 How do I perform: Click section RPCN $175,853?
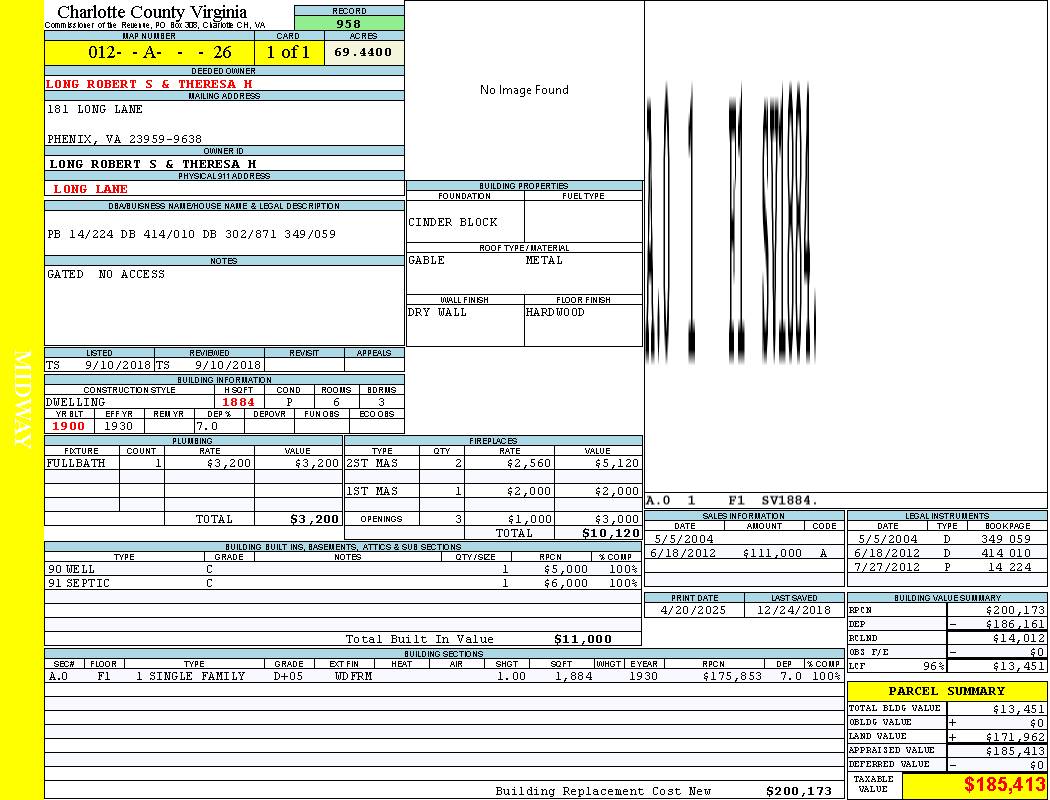coord(732,676)
